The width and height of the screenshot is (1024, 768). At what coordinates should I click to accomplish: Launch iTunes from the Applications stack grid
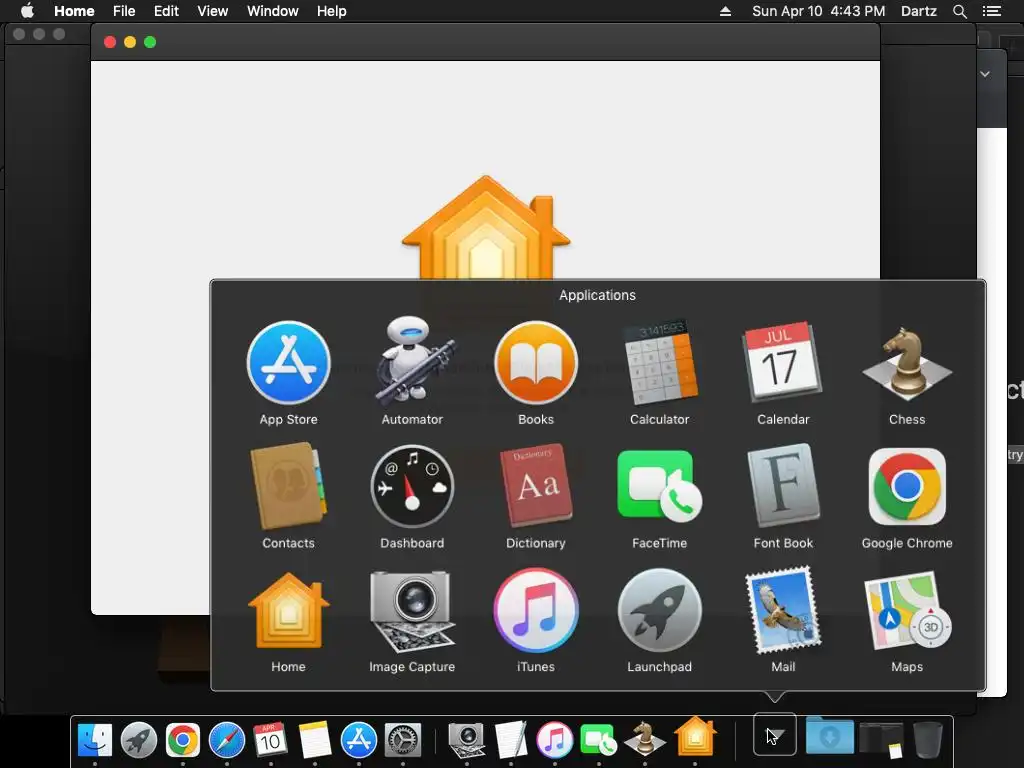coord(536,610)
